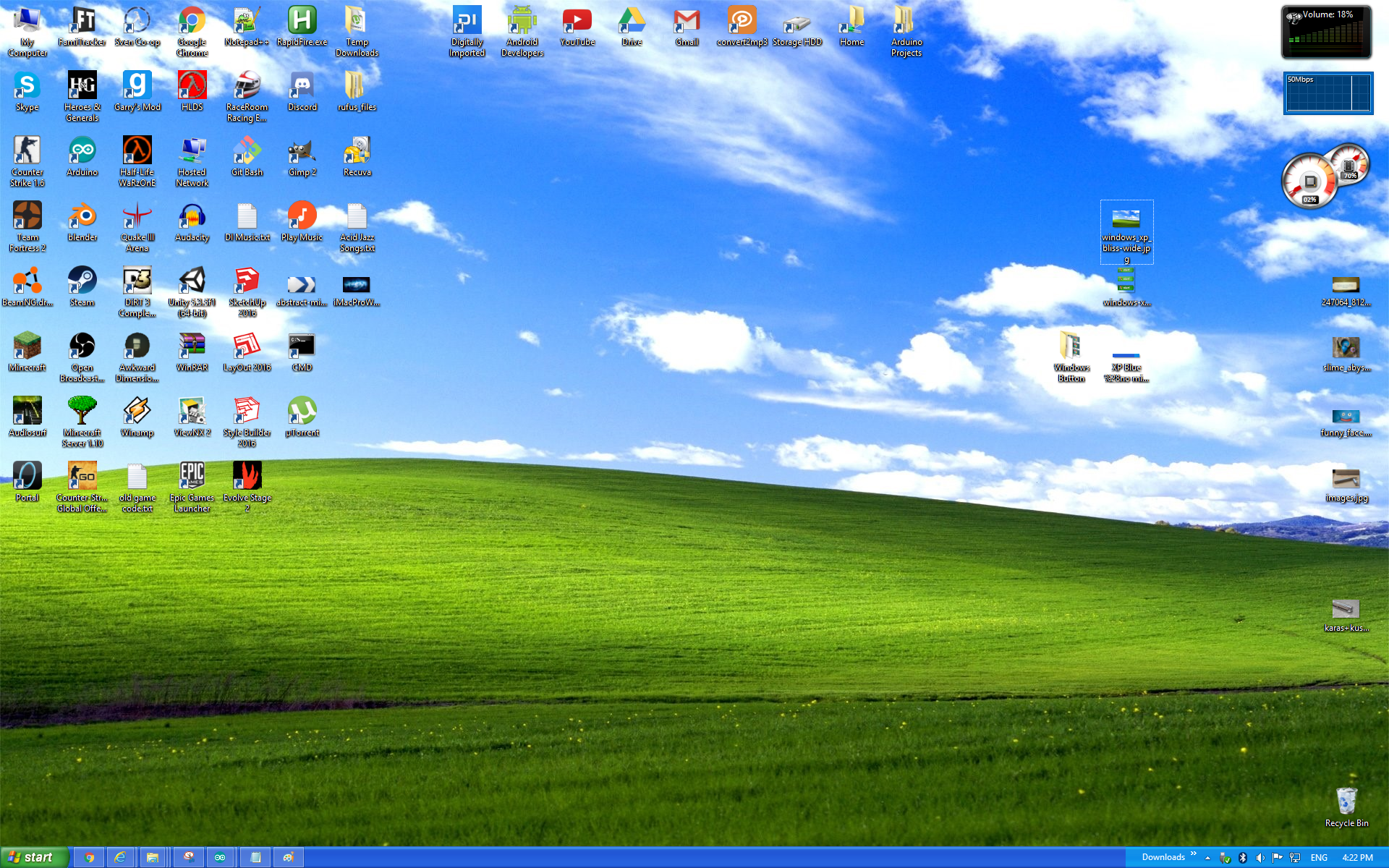Open the Arduino desktop shortcut
Image resolution: width=1389 pixels, height=868 pixels.
pos(82,151)
